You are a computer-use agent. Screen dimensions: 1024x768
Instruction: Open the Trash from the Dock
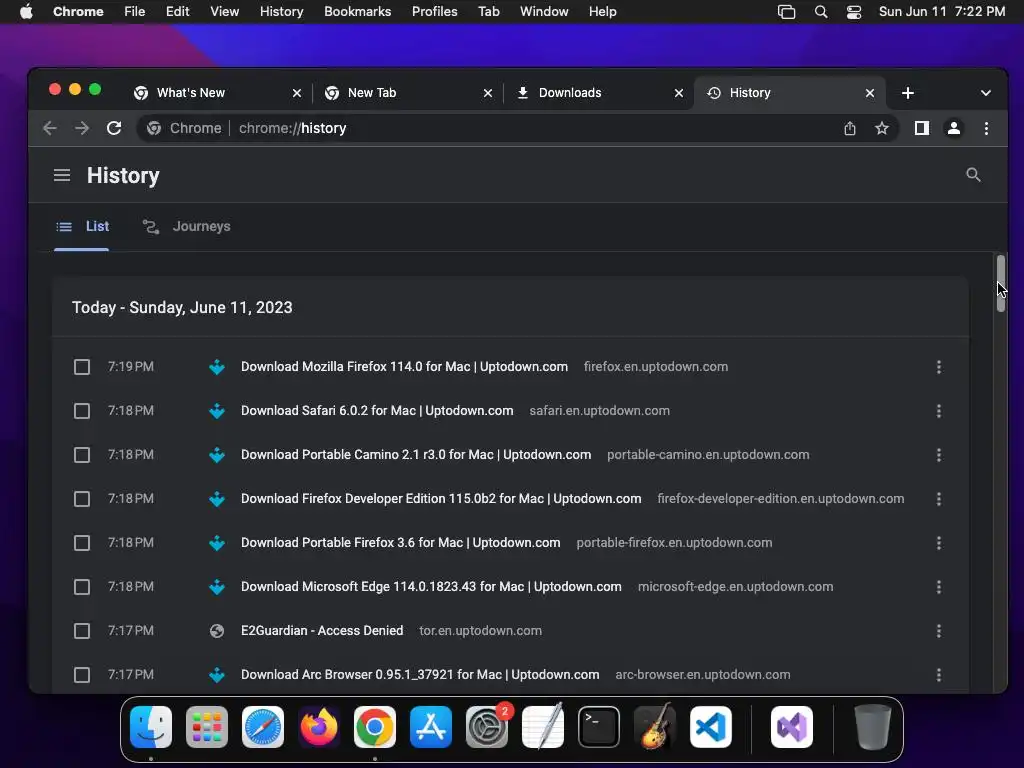coord(872,727)
